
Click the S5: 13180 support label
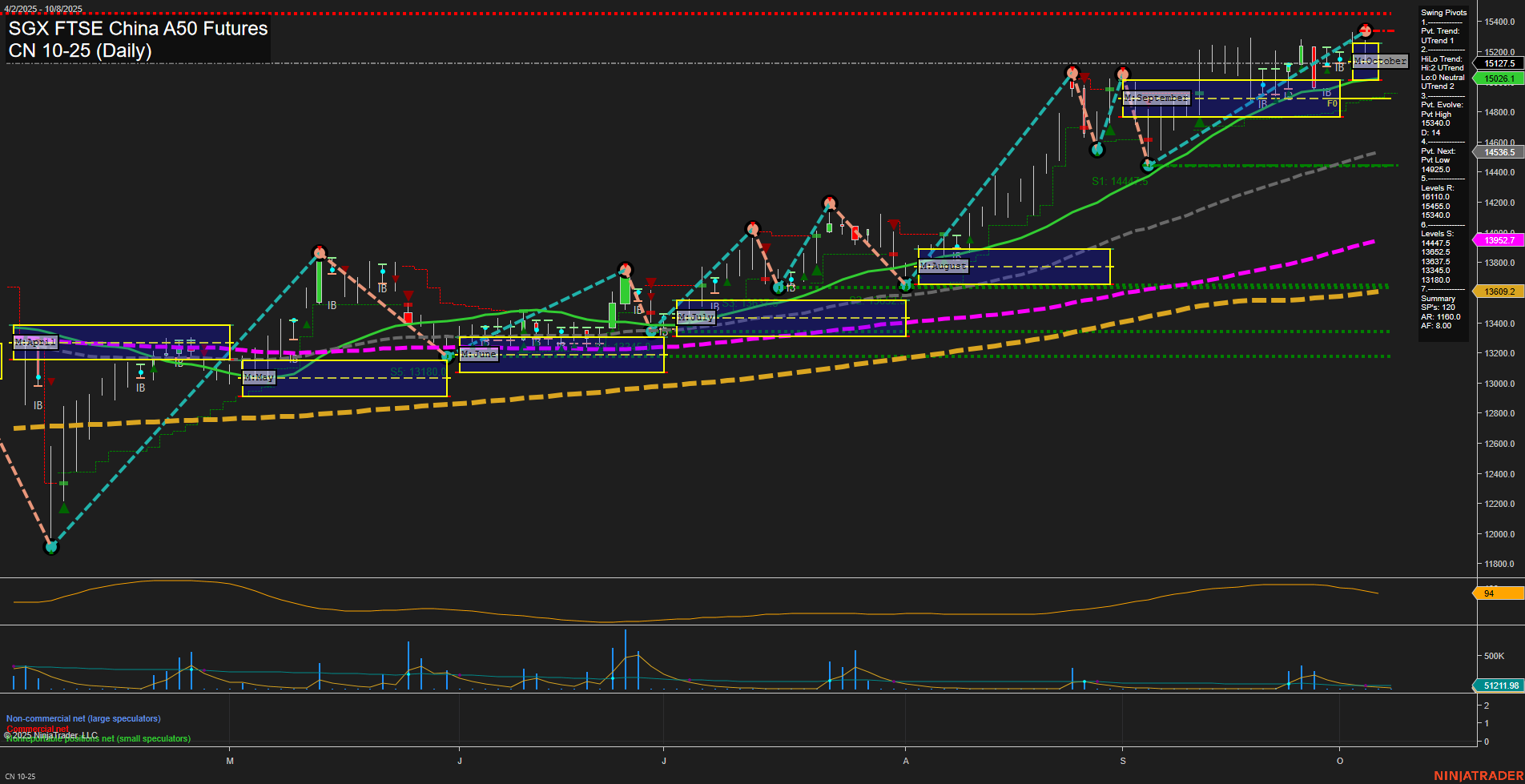(x=413, y=371)
